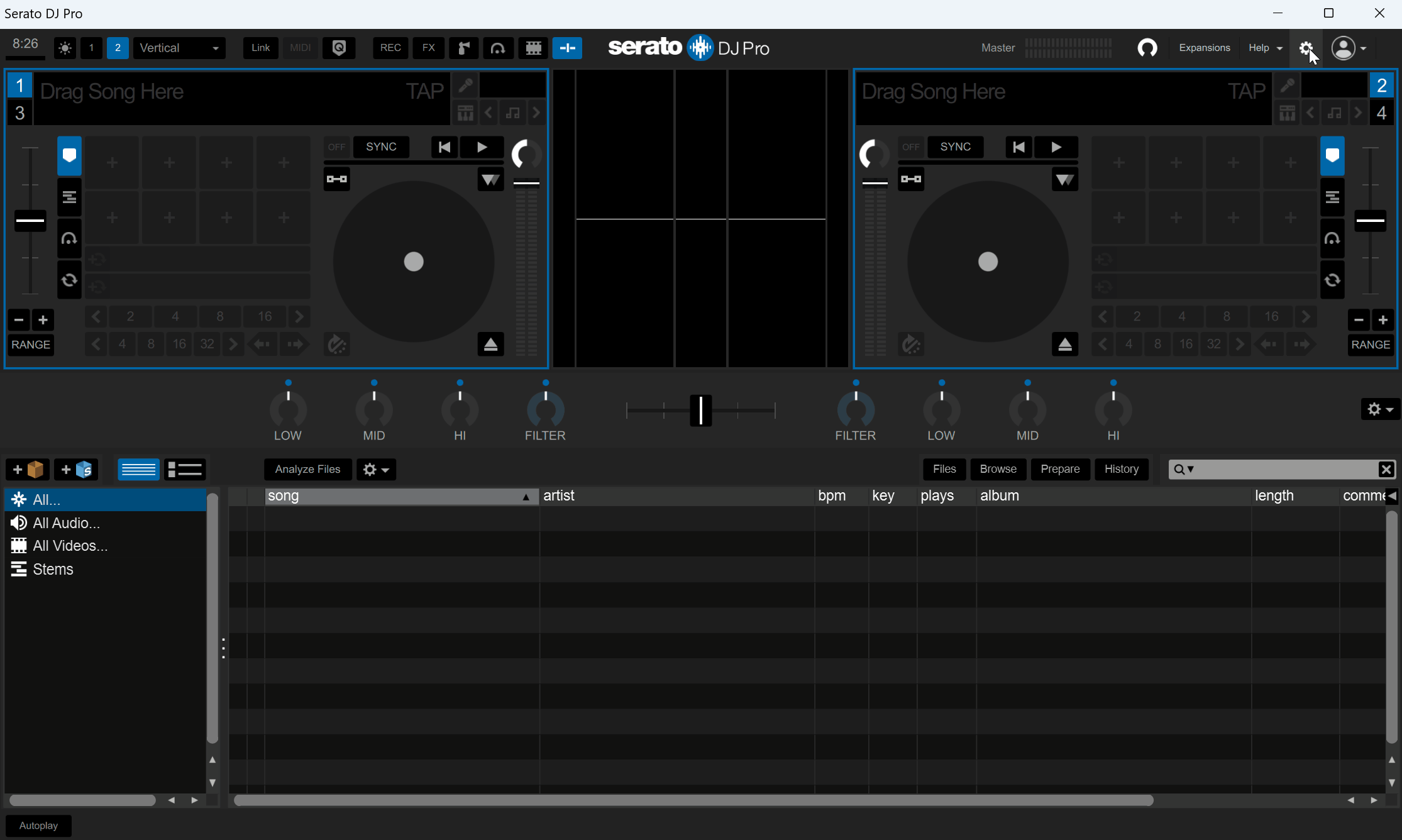Click the deck 1 pitch slider handle
The width and height of the screenshot is (1402, 840).
click(x=30, y=221)
